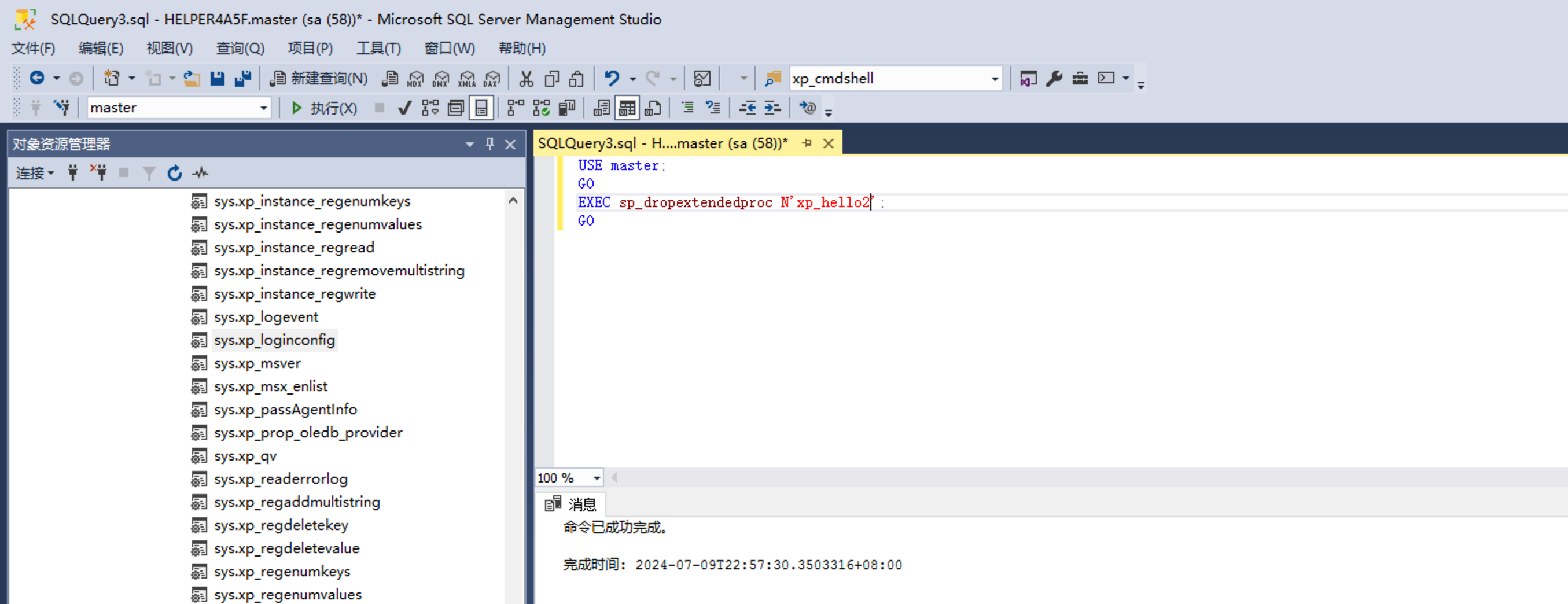Toggle Results to Grid mode
The image size is (1568, 604).
(x=627, y=108)
